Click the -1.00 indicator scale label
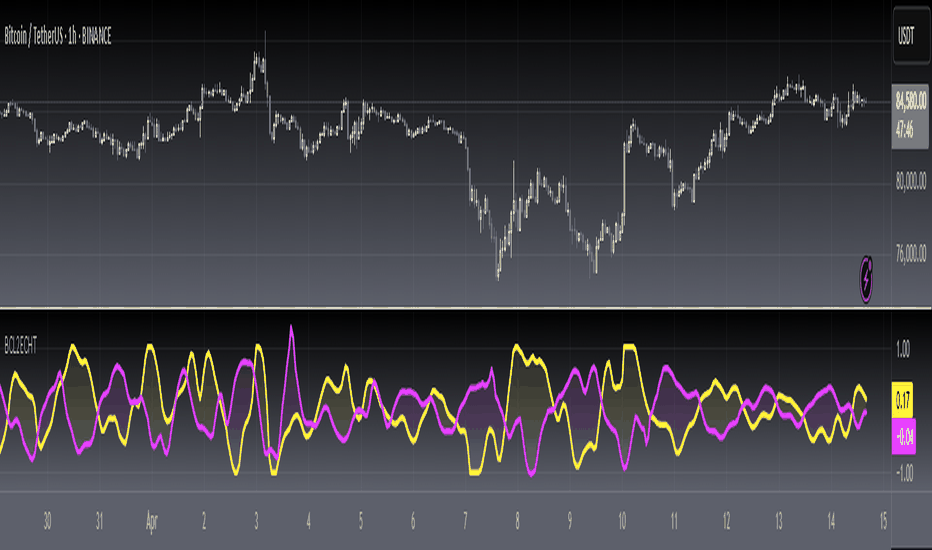932x550 pixels. pos(903,473)
